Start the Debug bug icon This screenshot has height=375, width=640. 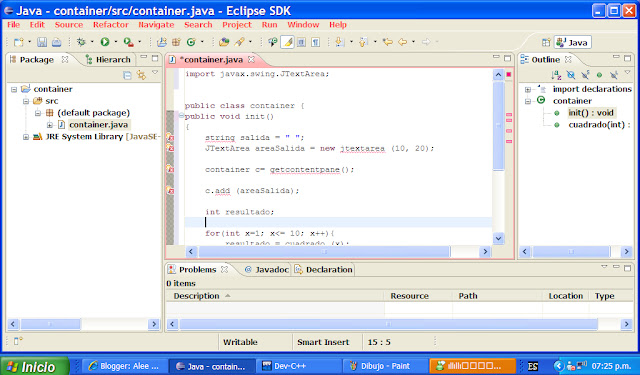(x=81, y=42)
